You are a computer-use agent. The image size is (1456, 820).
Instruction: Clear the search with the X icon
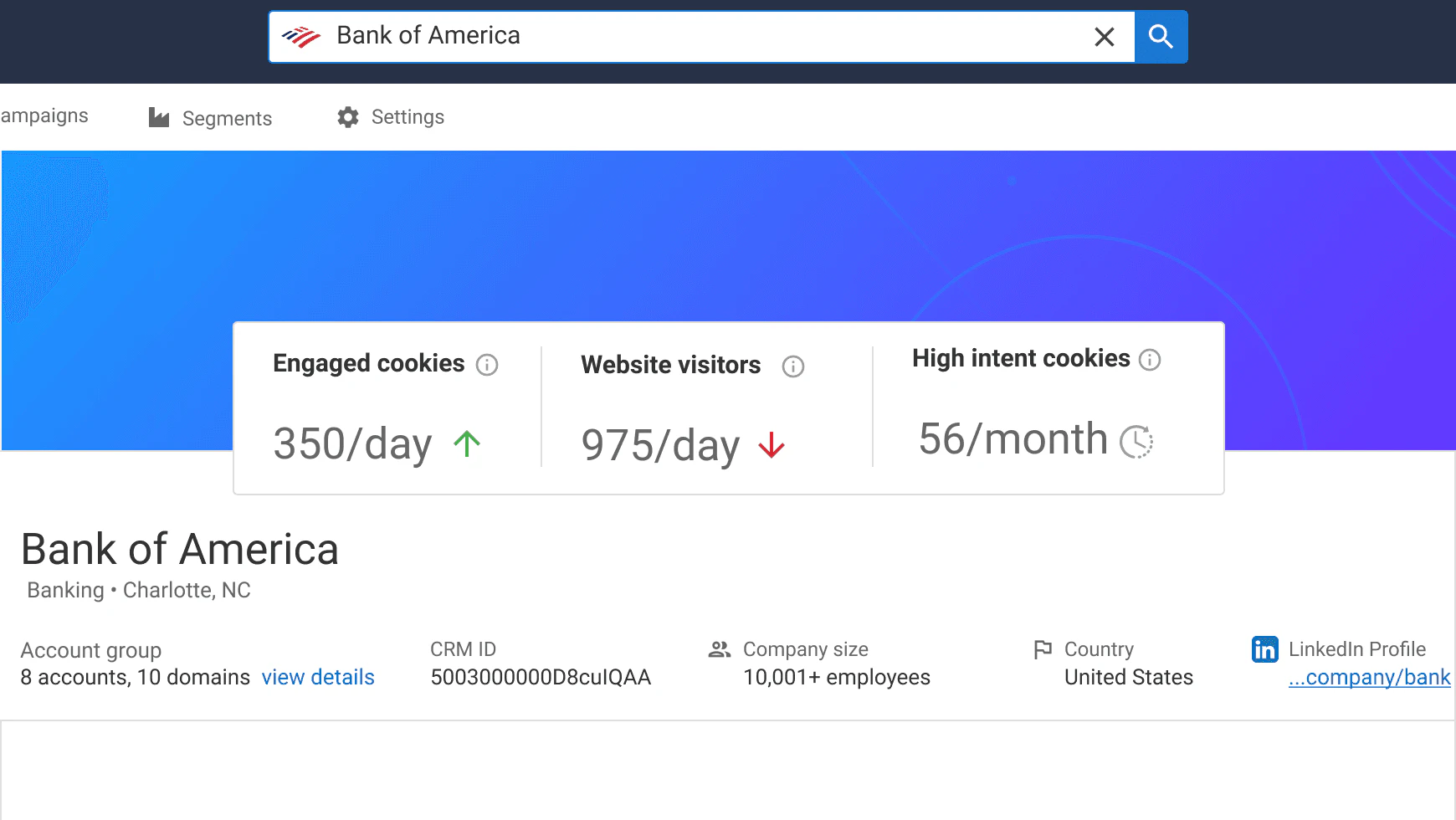1105,36
